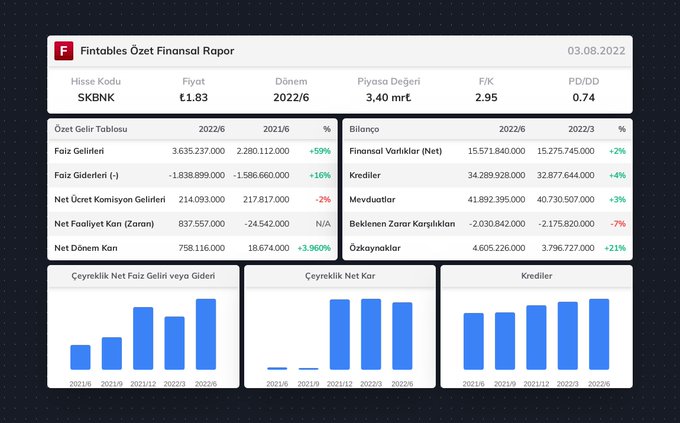Click the report date 03.08.2022

(596, 51)
